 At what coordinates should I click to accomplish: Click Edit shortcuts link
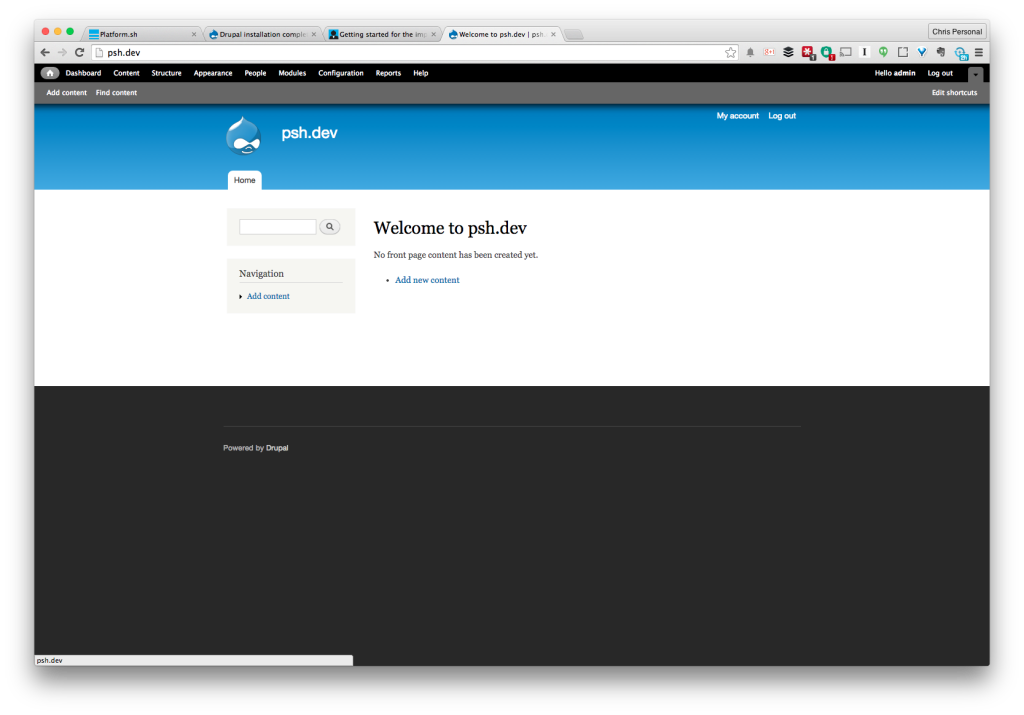[954, 93]
